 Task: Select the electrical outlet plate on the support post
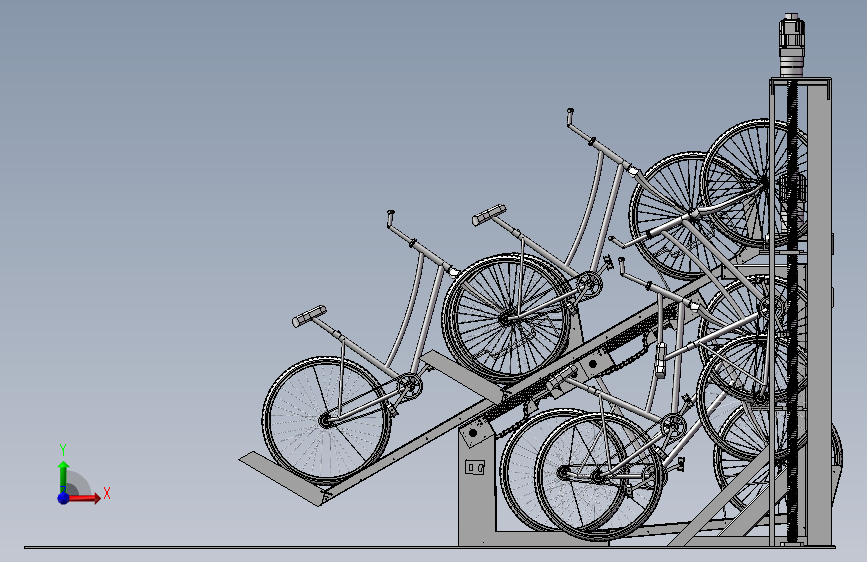474,467
